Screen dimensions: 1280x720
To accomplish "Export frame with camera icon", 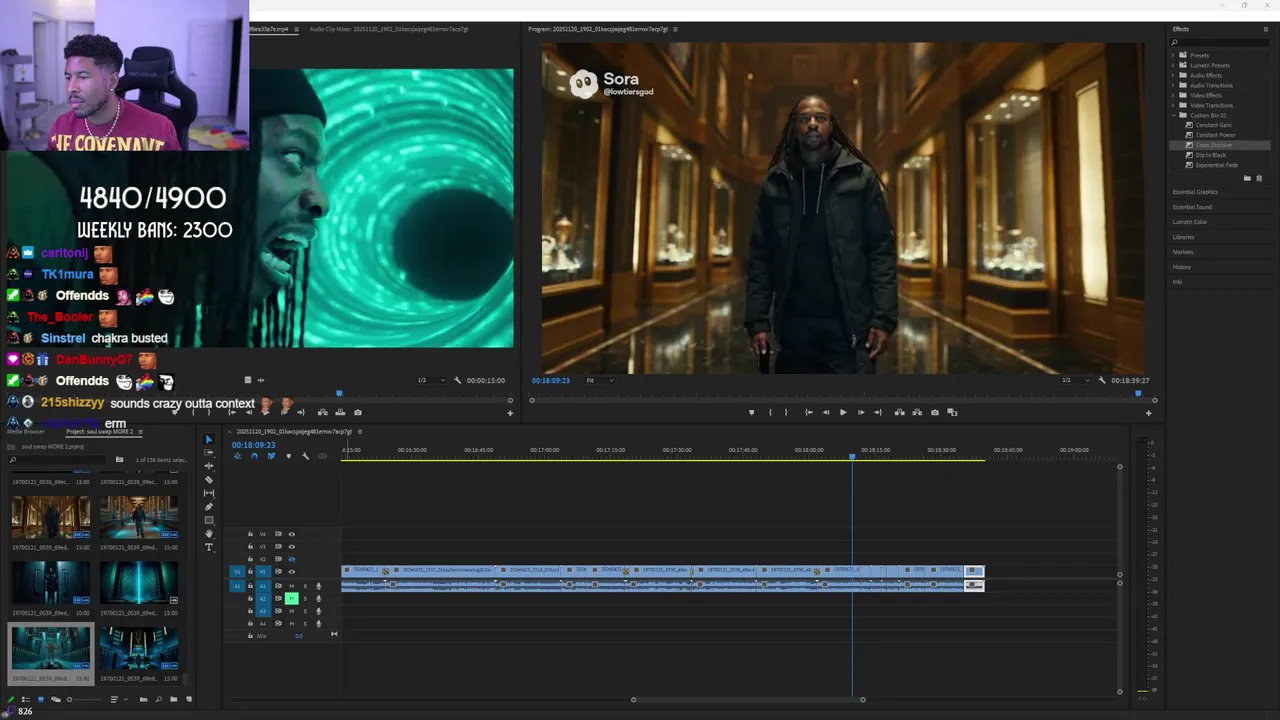I will 935,412.
